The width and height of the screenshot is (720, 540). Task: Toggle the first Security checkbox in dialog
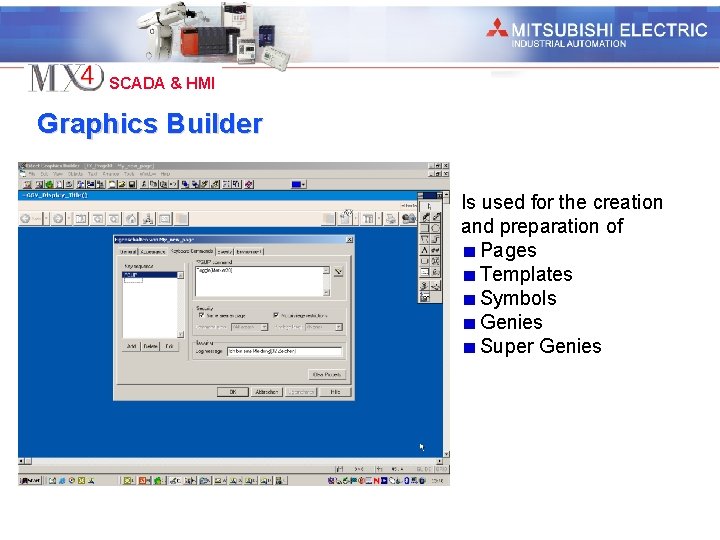201,315
